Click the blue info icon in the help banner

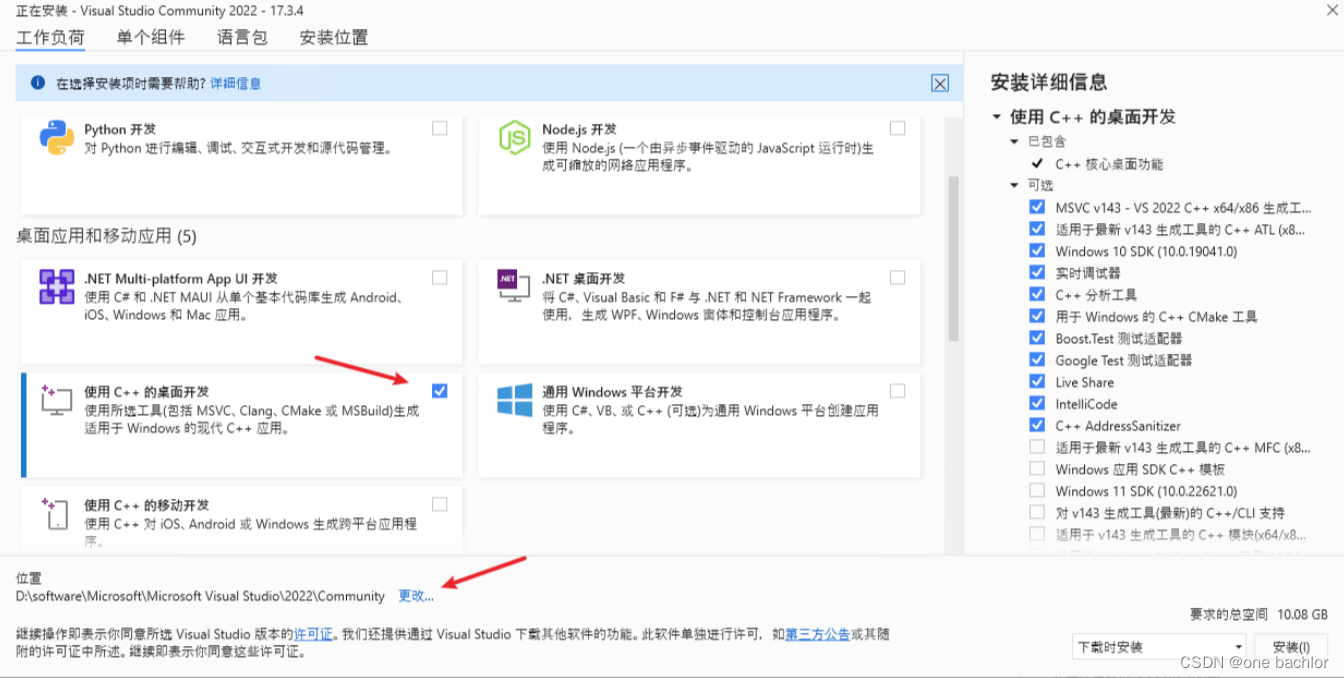click(38, 83)
